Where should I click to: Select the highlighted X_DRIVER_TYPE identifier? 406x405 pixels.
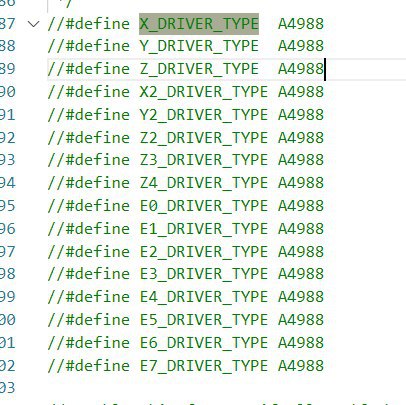pyautogui.click(x=199, y=24)
